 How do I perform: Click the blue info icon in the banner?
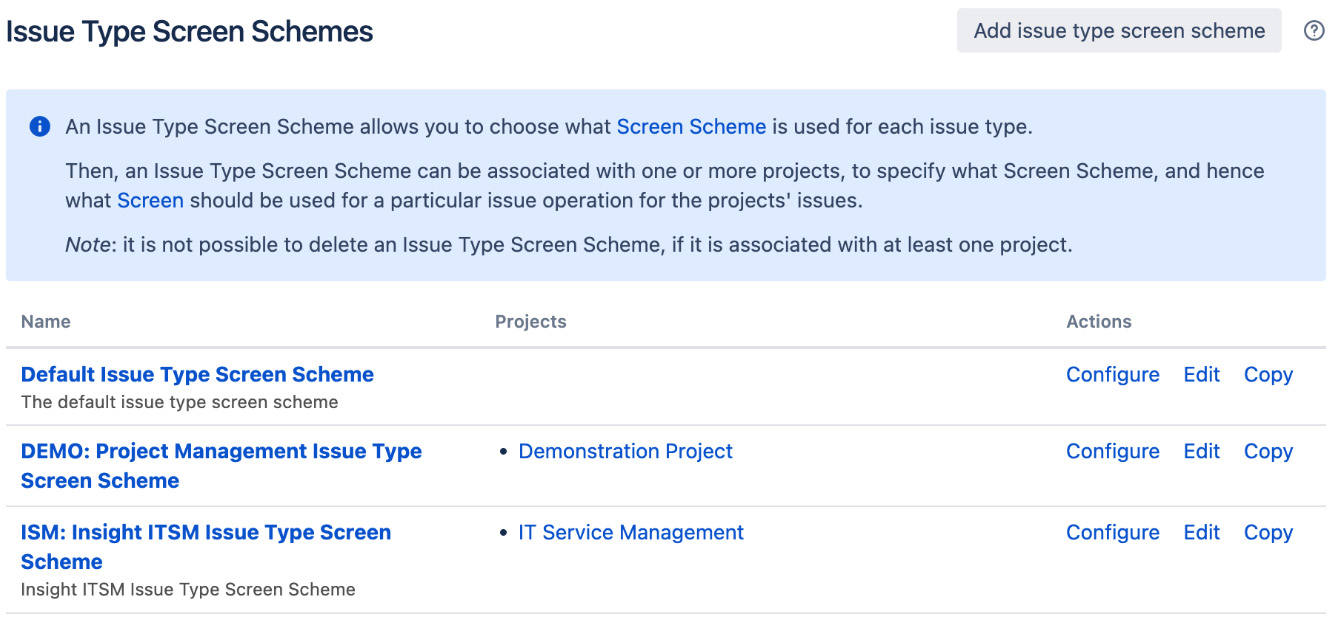39,127
